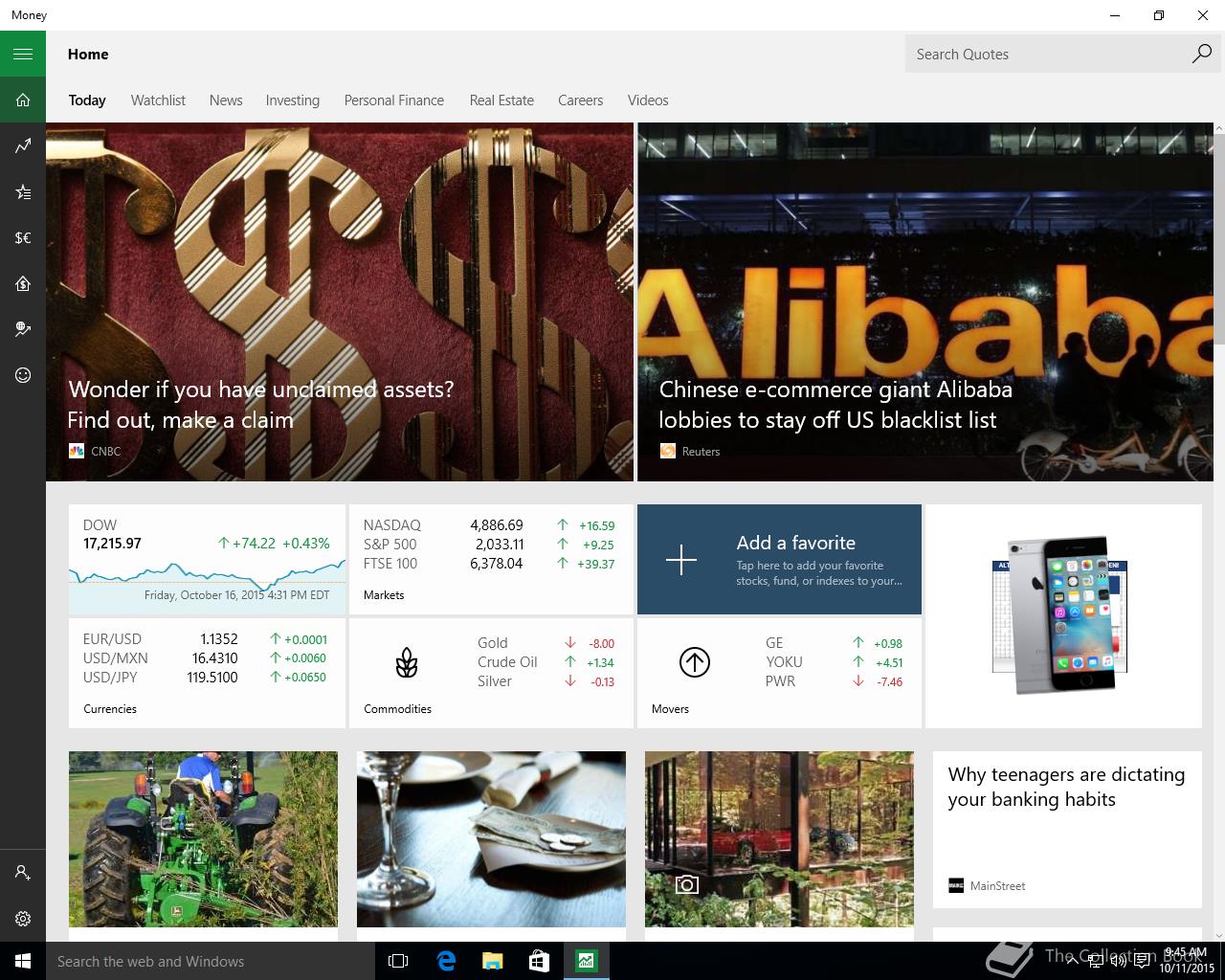1225x980 pixels.
Task: Open Markets via the trending chart sidebar icon
Action: (x=23, y=145)
